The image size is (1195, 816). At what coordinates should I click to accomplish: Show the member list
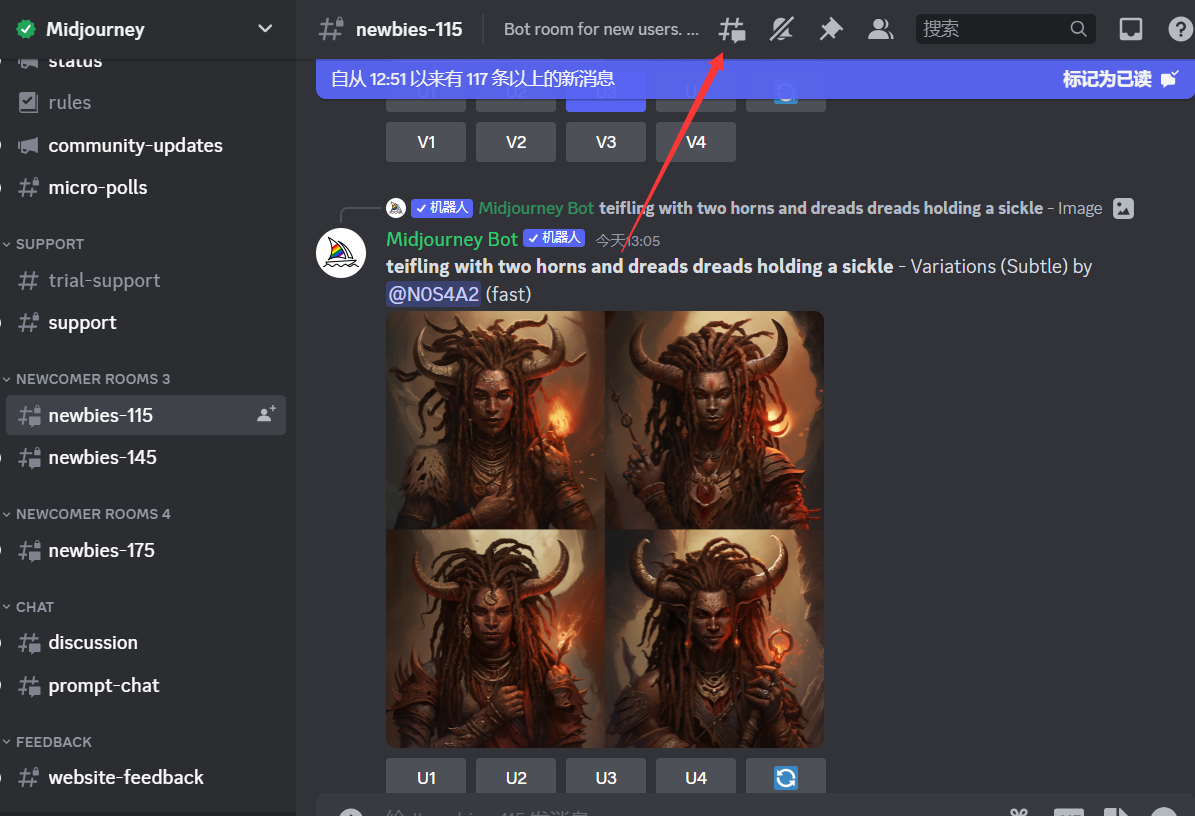880,30
